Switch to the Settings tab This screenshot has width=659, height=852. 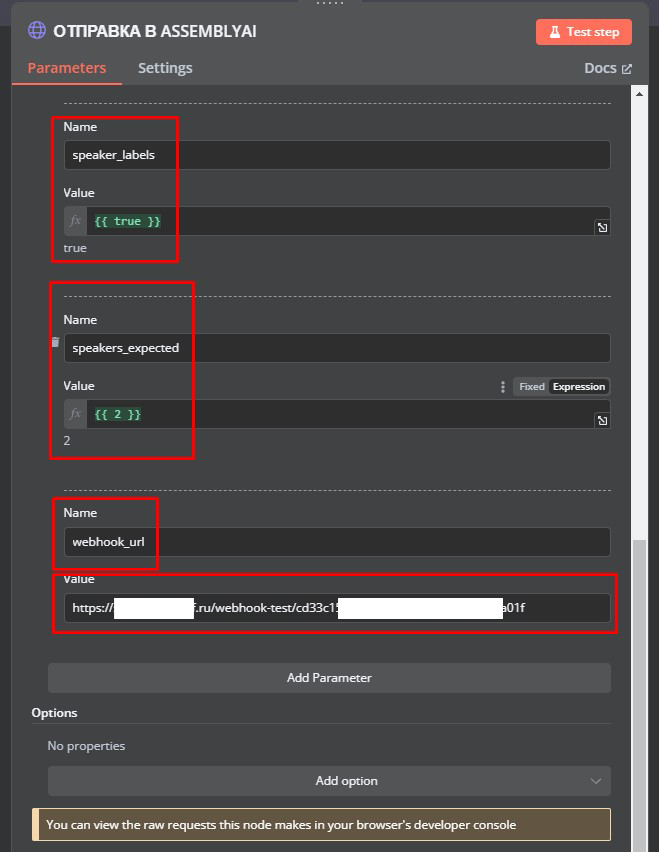(165, 68)
